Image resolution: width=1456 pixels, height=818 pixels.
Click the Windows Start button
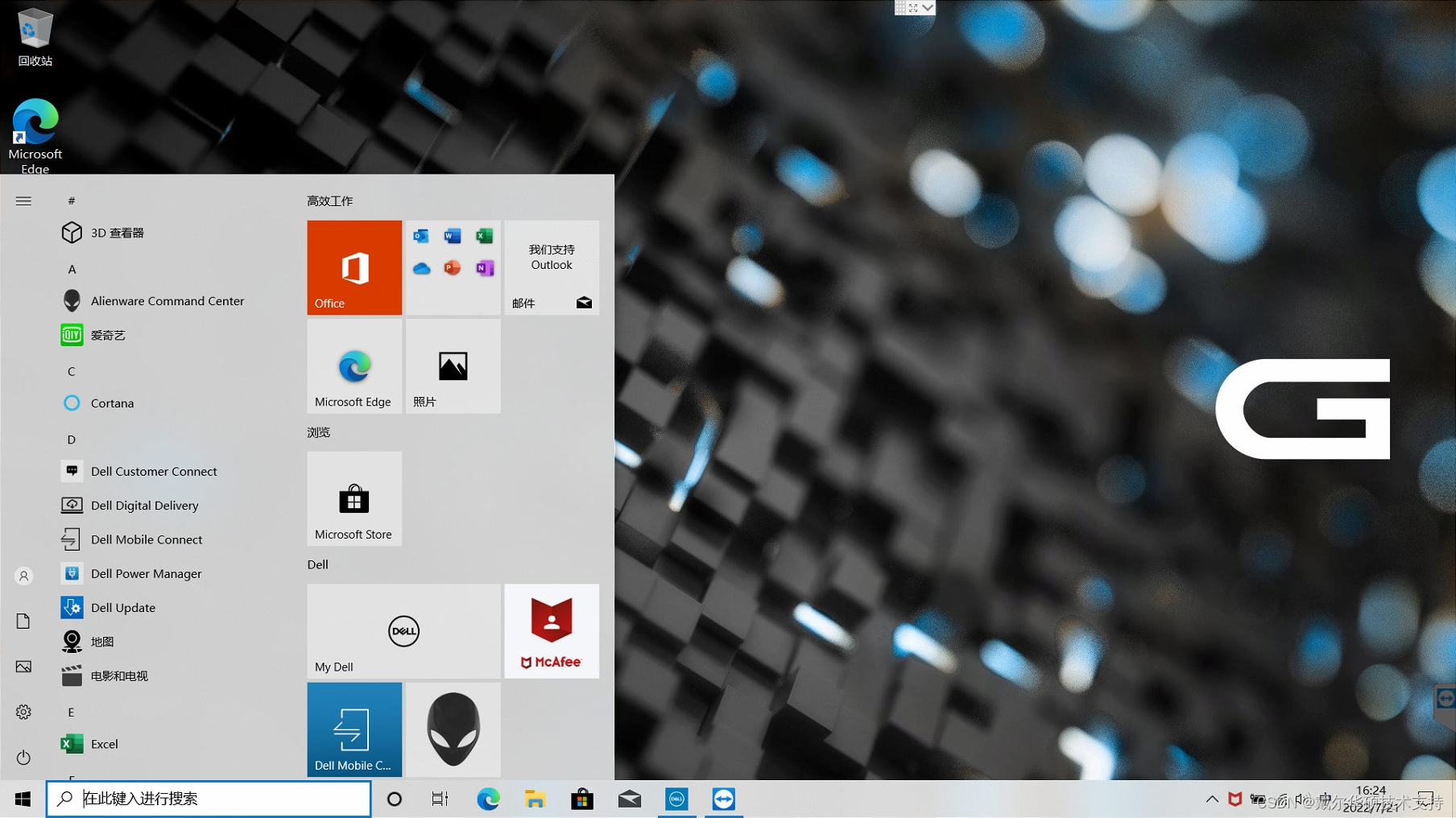click(x=23, y=799)
